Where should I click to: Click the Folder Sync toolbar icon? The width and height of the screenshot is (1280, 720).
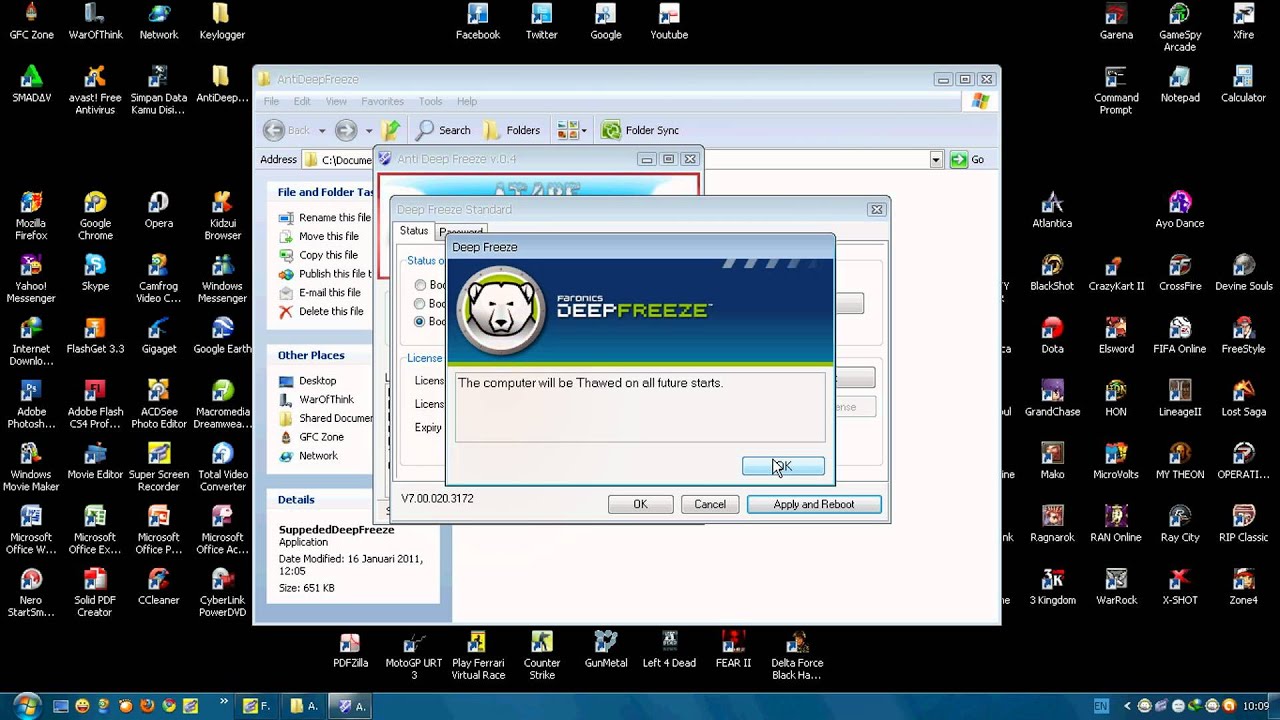610,130
